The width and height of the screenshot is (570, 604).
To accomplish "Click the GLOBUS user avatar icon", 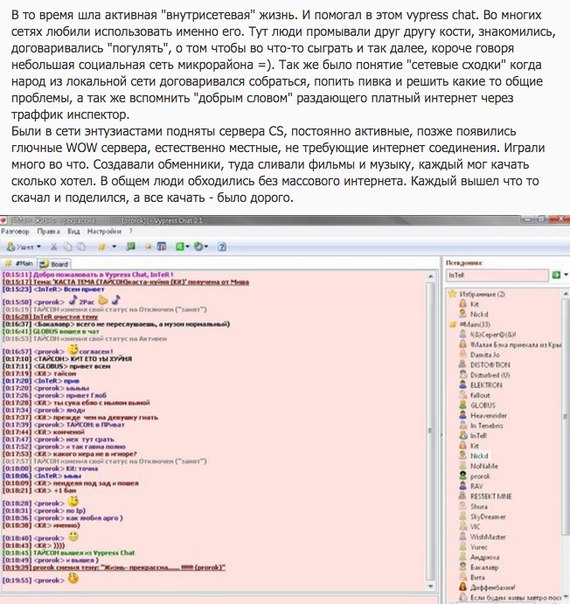I will [463, 405].
